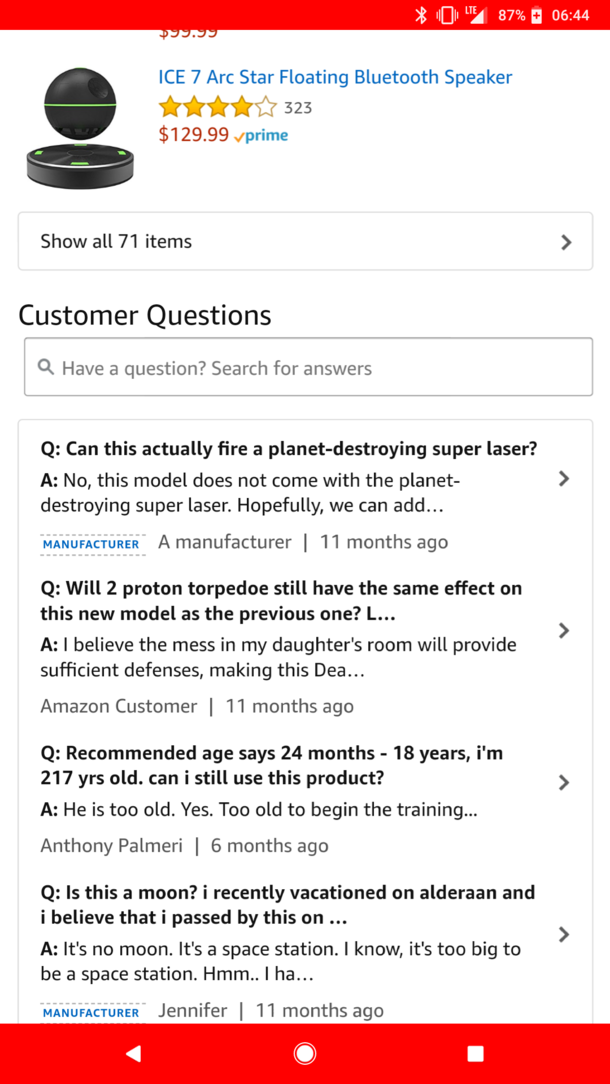This screenshot has width=610, height=1084.
Task: Tap the battery icon in the status bar
Action: click(x=537, y=15)
